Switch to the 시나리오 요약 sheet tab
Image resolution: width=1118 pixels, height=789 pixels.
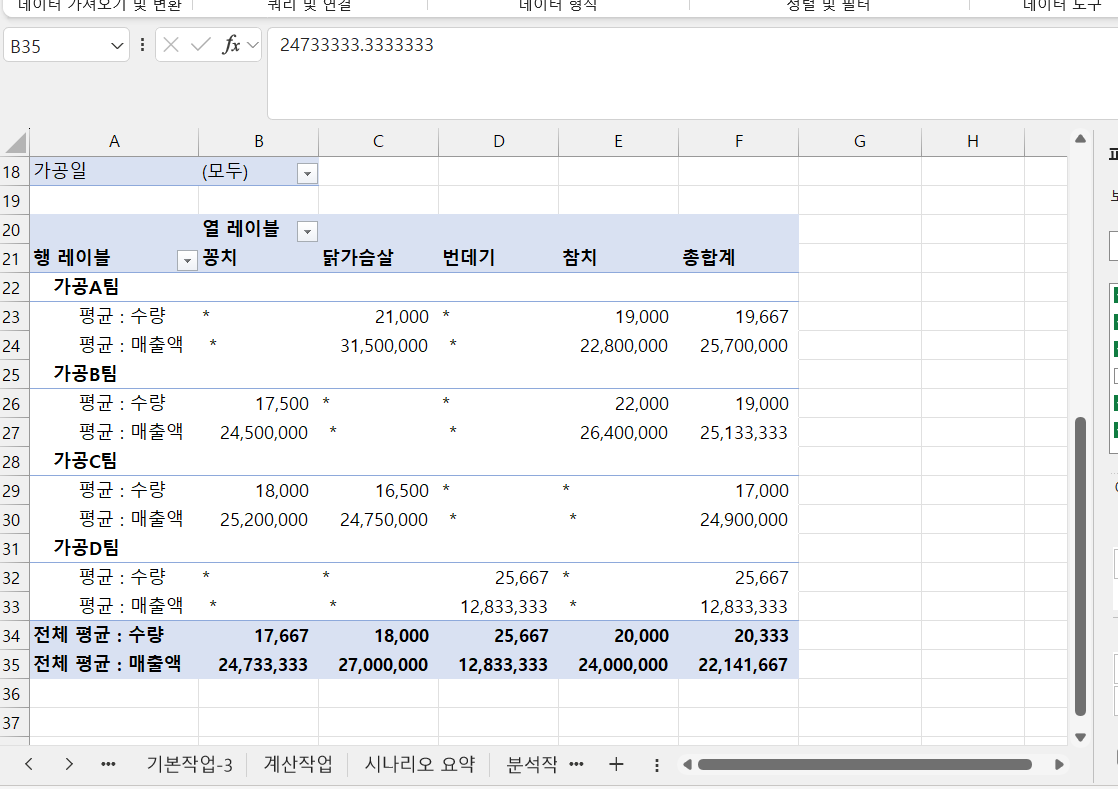419,764
